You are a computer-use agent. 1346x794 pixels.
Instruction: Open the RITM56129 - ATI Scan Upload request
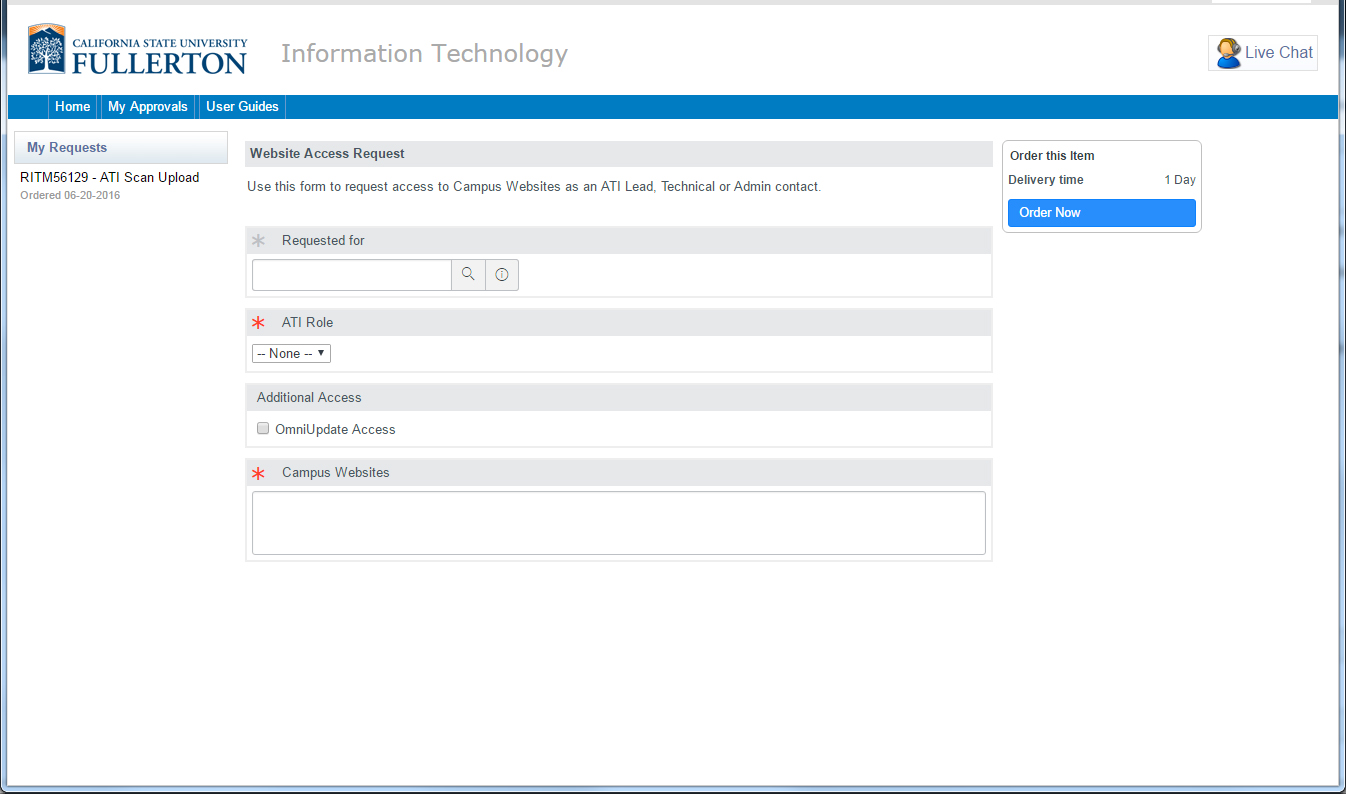pos(110,178)
